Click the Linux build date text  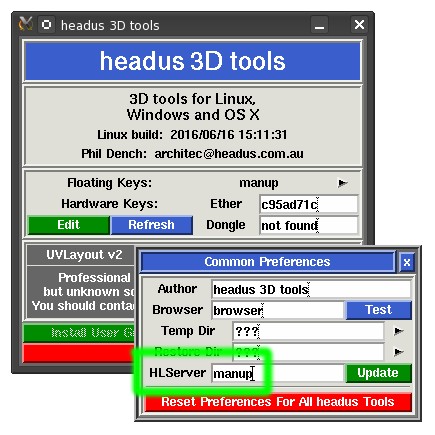229,135
